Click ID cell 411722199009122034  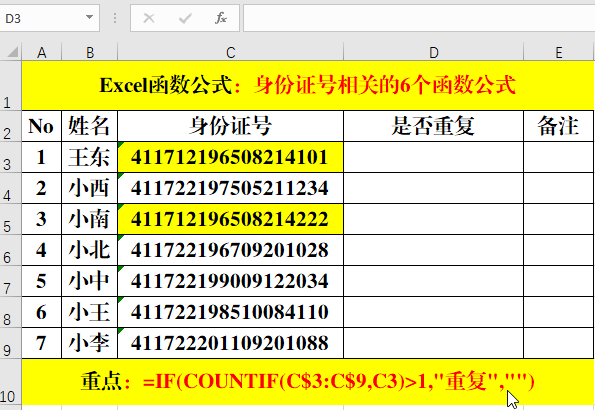(x=231, y=281)
